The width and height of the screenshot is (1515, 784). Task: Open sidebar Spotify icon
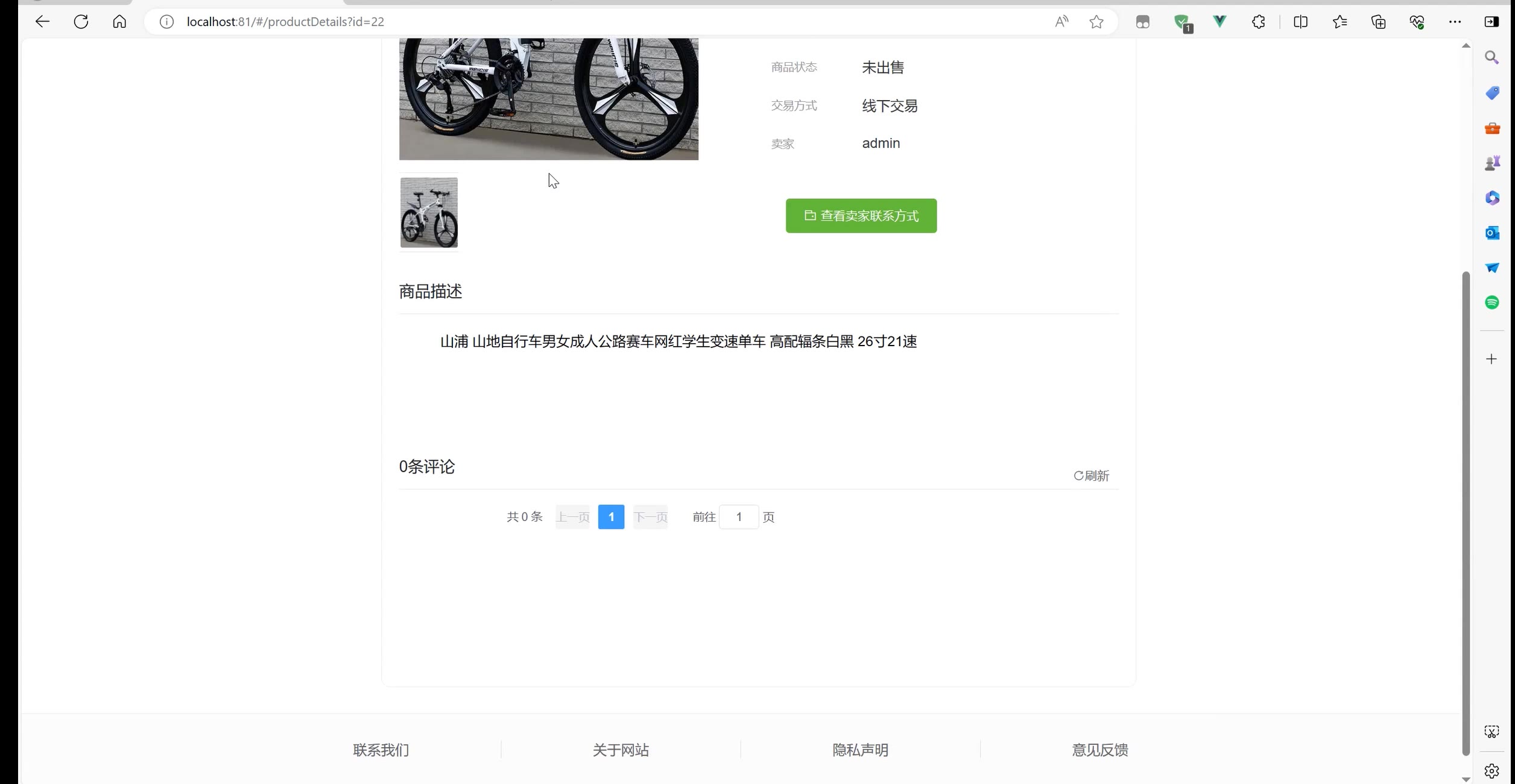click(x=1492, y=303)
